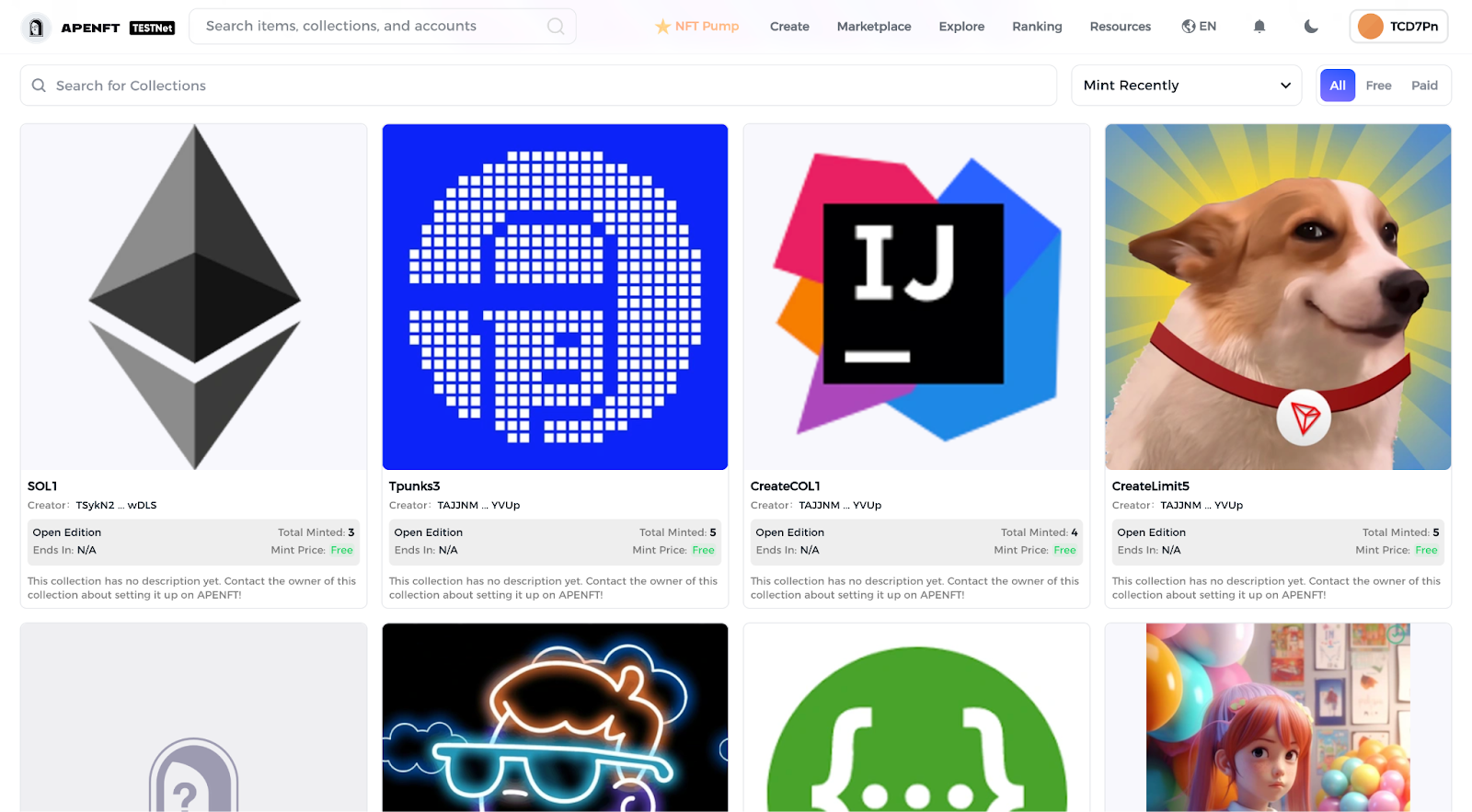Open the green curly-braces logo thumbnail
The image size is (1472, 812).
tap(916, 717)
